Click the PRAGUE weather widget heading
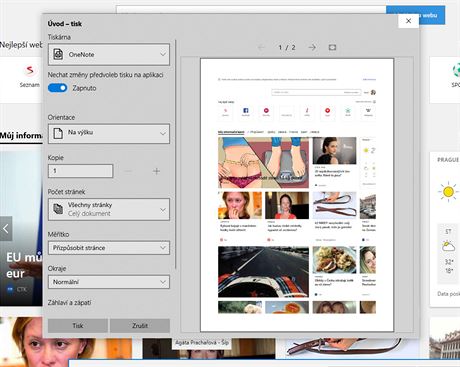The height and width of the screenshot is (367, 460). pos(448,160)
